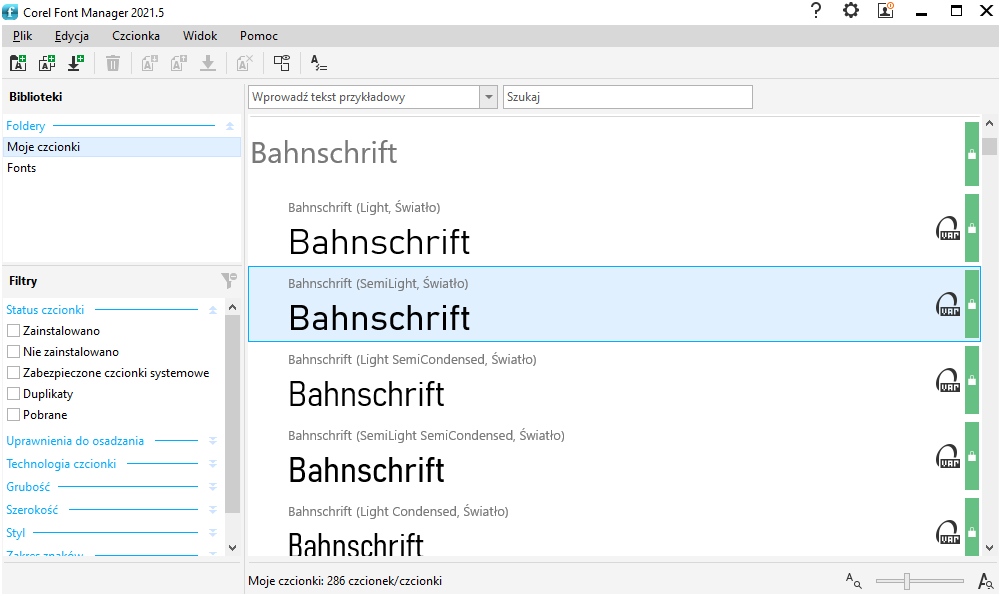Check the Nie zainstalowano filter

click(14, 351)
